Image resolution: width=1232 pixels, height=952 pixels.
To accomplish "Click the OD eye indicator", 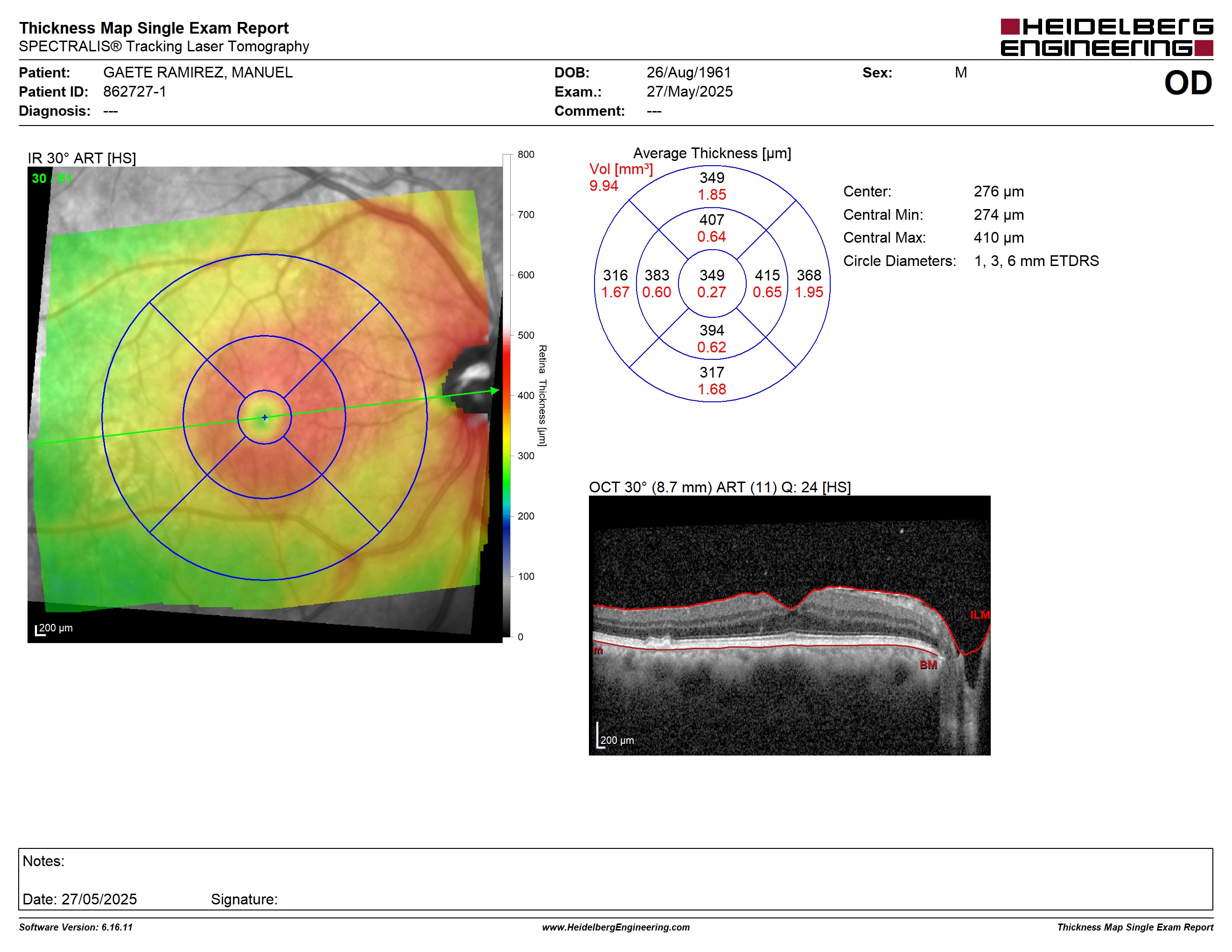I will coord(1188,83).
